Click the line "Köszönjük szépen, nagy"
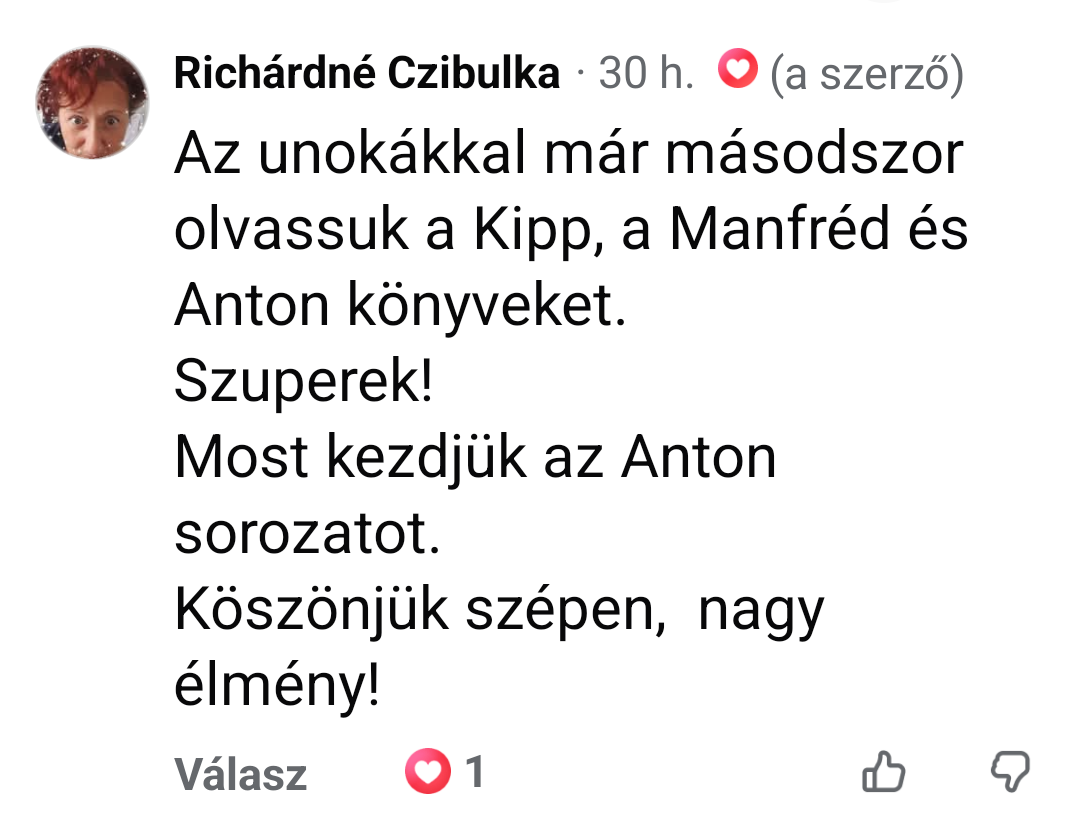 click(499, 609)
